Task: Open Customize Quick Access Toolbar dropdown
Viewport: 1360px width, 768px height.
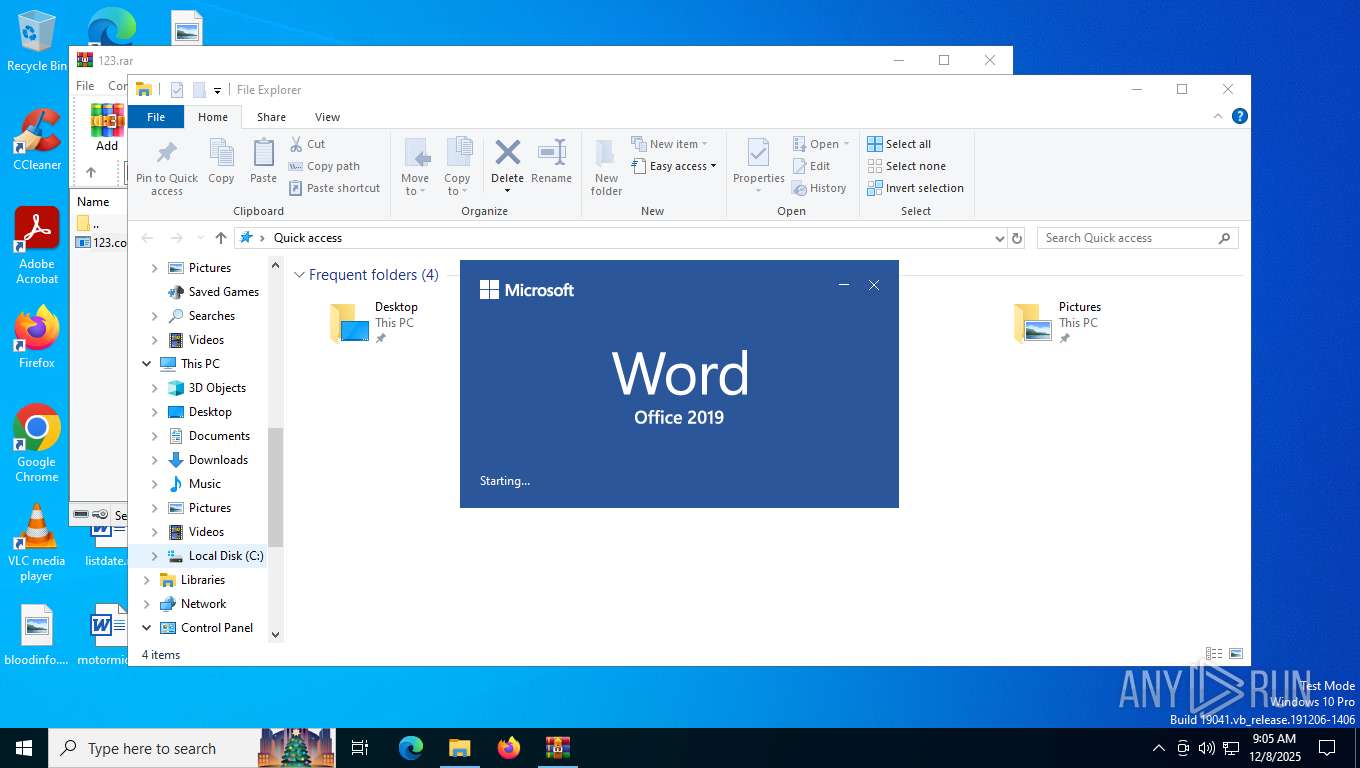Action: point(217,90)
